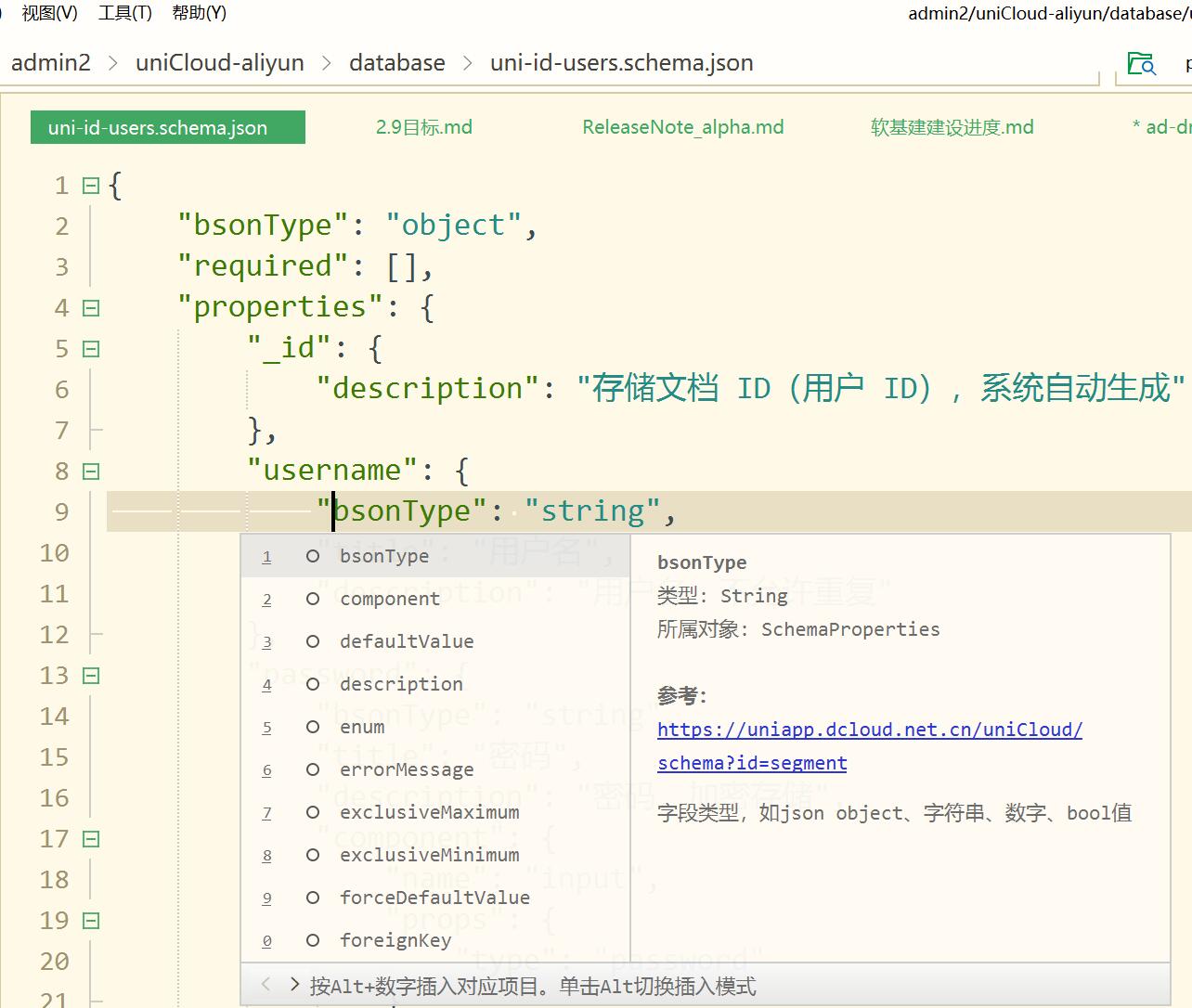Click the admin2 breadcrumb
The image size is (1192, 1008).
(51, 63)
